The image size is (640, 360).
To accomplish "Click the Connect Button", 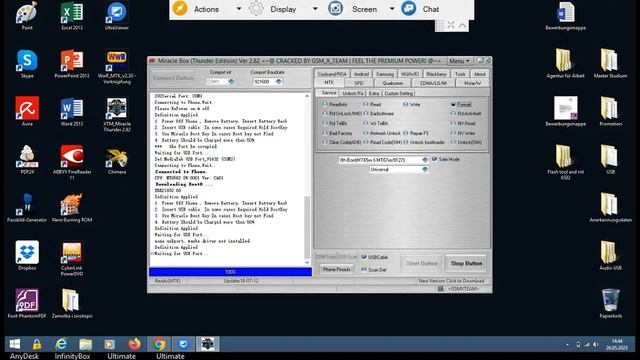I will click(173, 78).
